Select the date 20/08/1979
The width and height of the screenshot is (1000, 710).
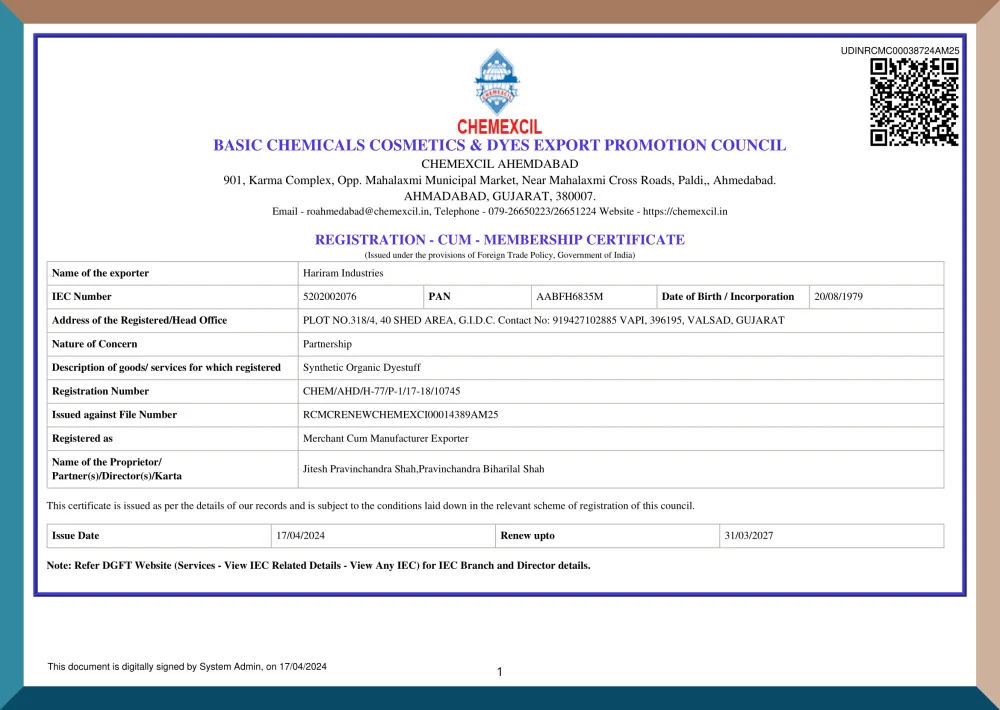pyautogui.click(x=838, y=297)
